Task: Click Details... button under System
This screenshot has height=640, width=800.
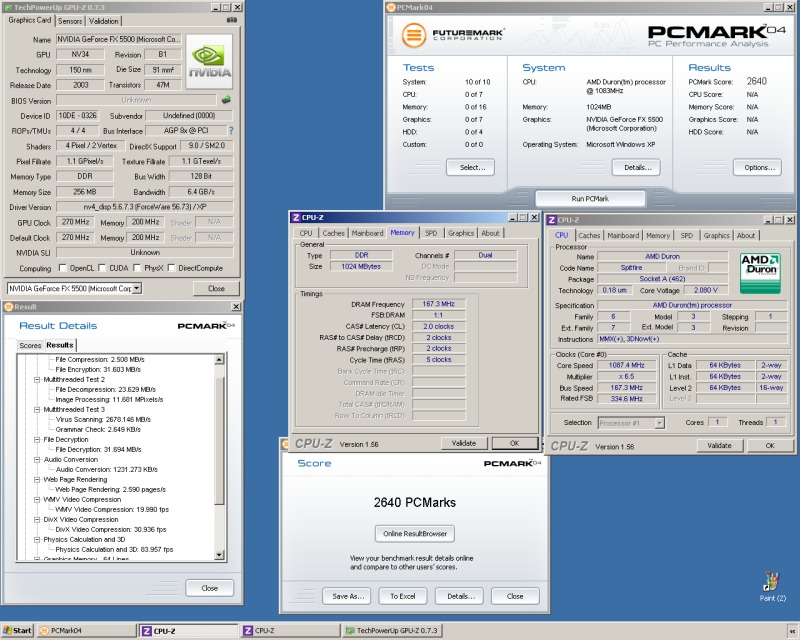Action: [636, 167]
